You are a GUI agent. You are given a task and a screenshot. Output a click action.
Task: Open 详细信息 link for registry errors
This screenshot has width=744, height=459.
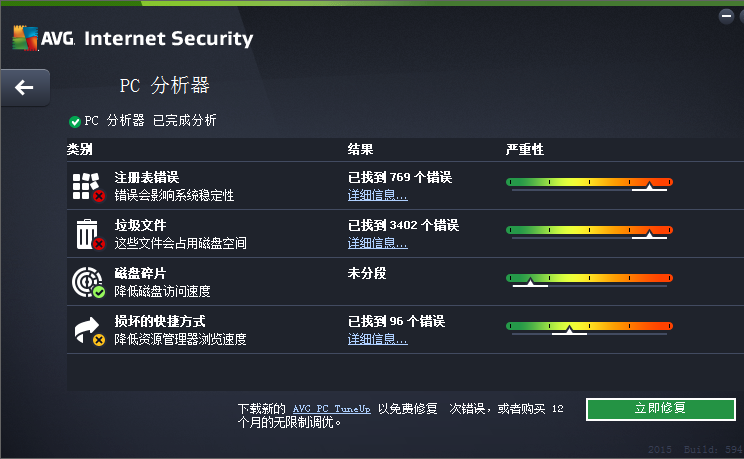pyautogui.click(x=377, y=195)
